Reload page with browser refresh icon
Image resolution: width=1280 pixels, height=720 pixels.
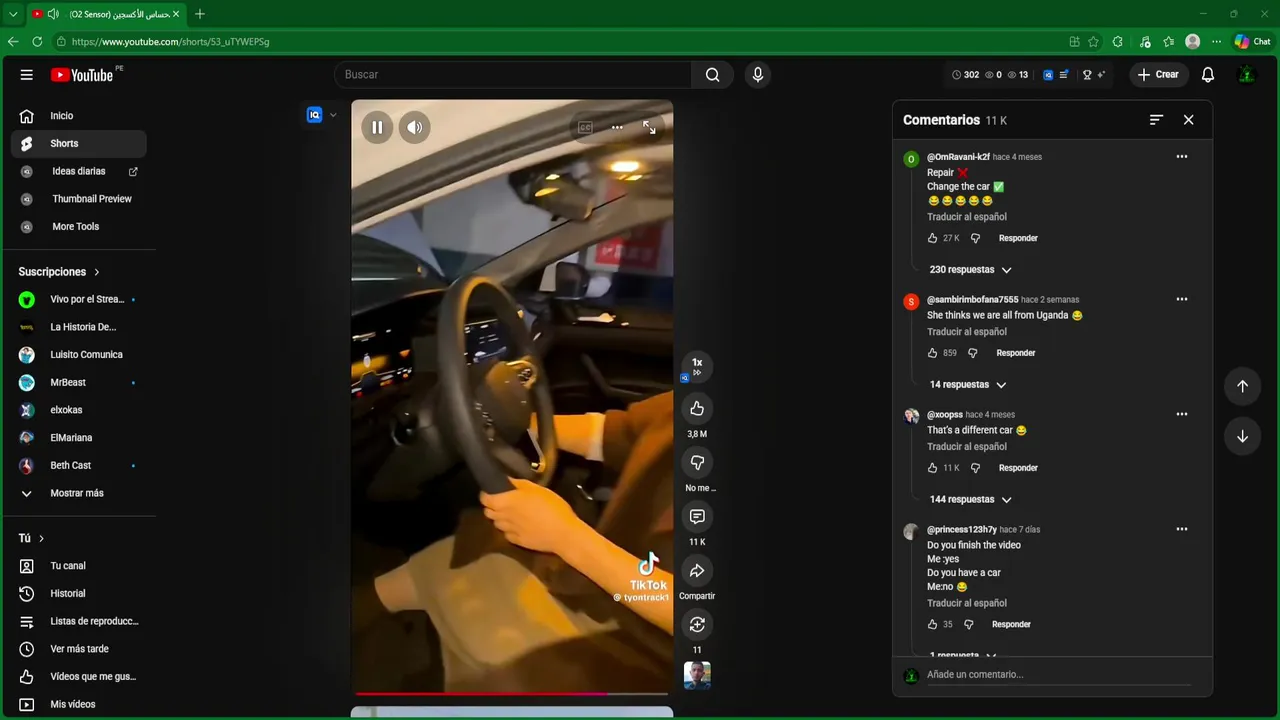pos(37,42)
